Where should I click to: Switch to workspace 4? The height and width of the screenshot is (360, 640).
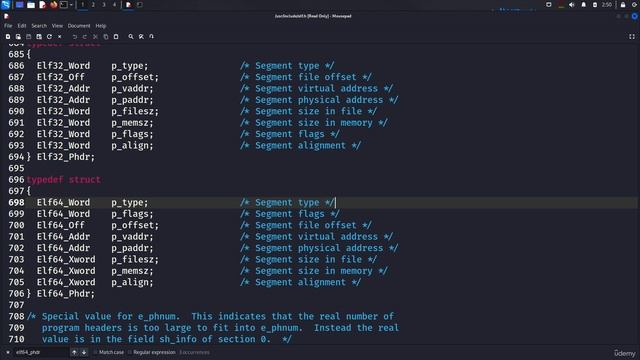(114, 5)
